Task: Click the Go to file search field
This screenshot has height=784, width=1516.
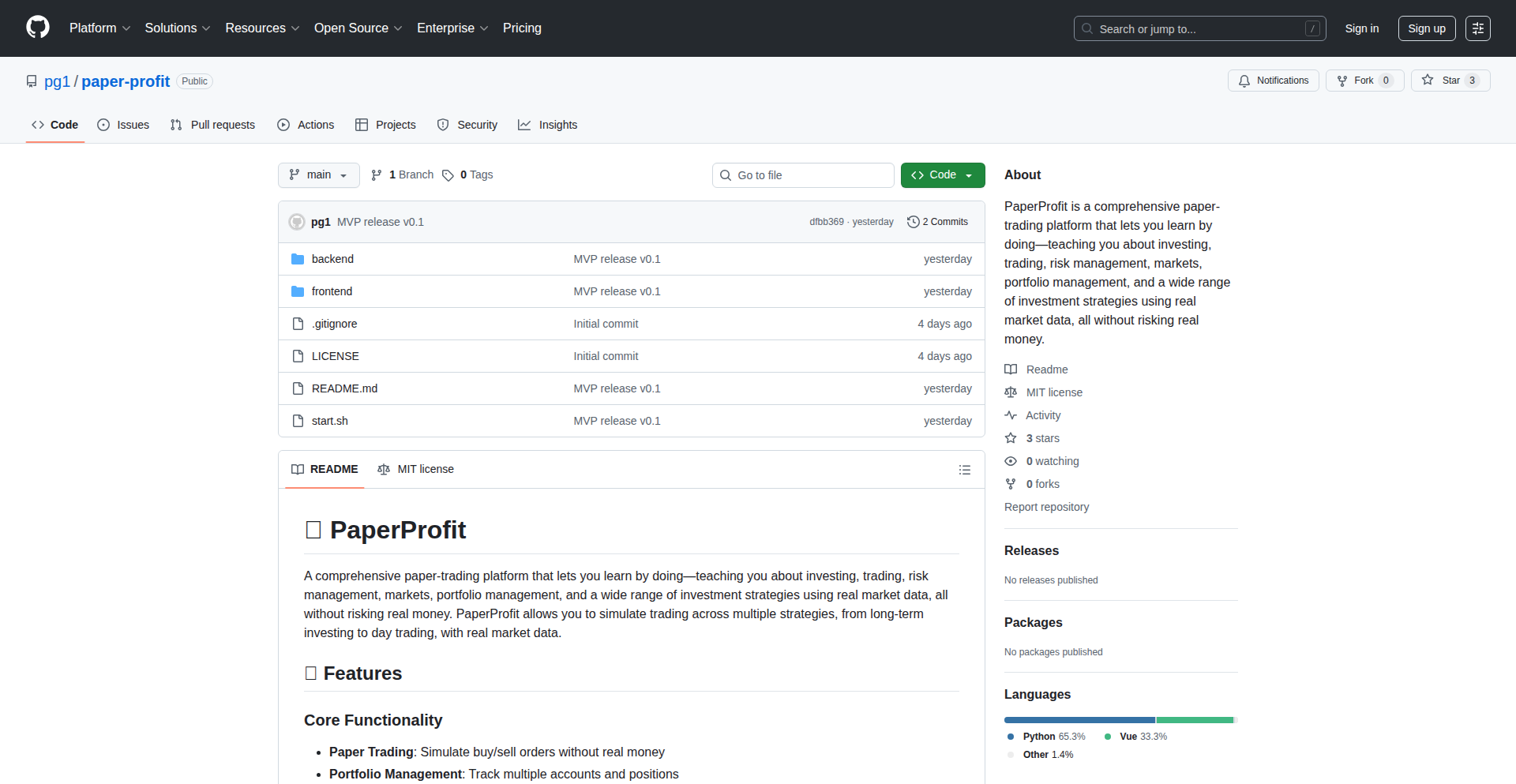Action: point(803,174)
